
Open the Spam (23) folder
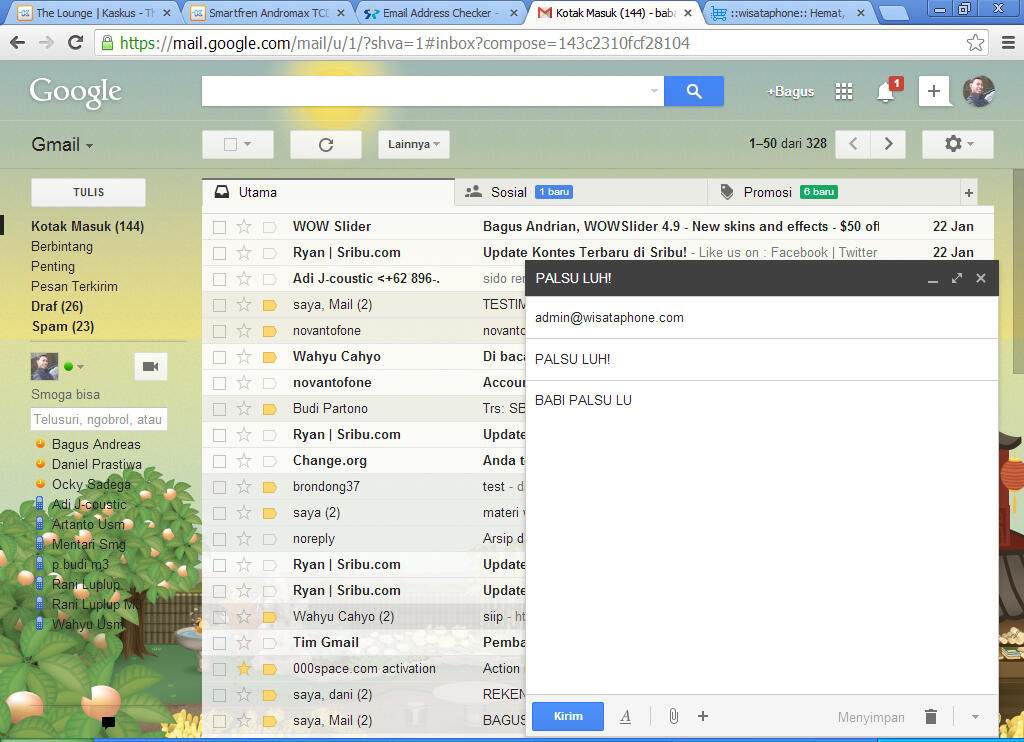[62, 326]
